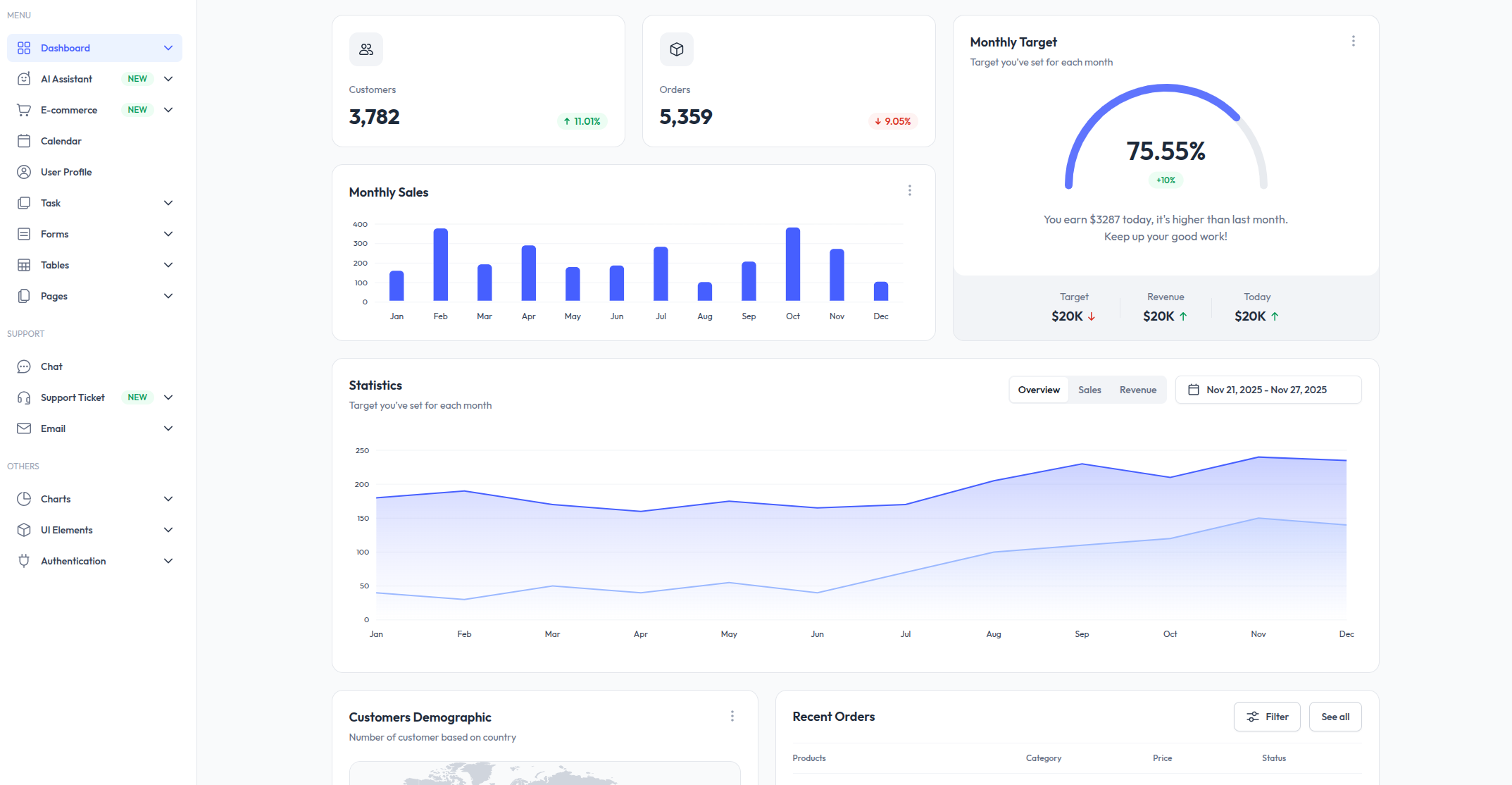Click the Customers group icon
Viewport: 1512px width, 785px height.
point(365,49)
